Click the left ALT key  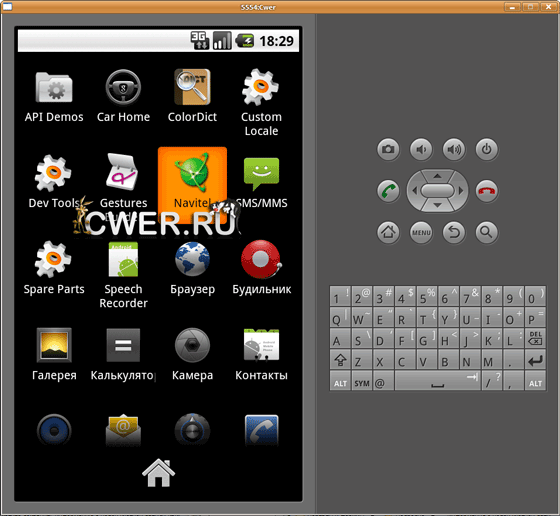coord(340,381)
